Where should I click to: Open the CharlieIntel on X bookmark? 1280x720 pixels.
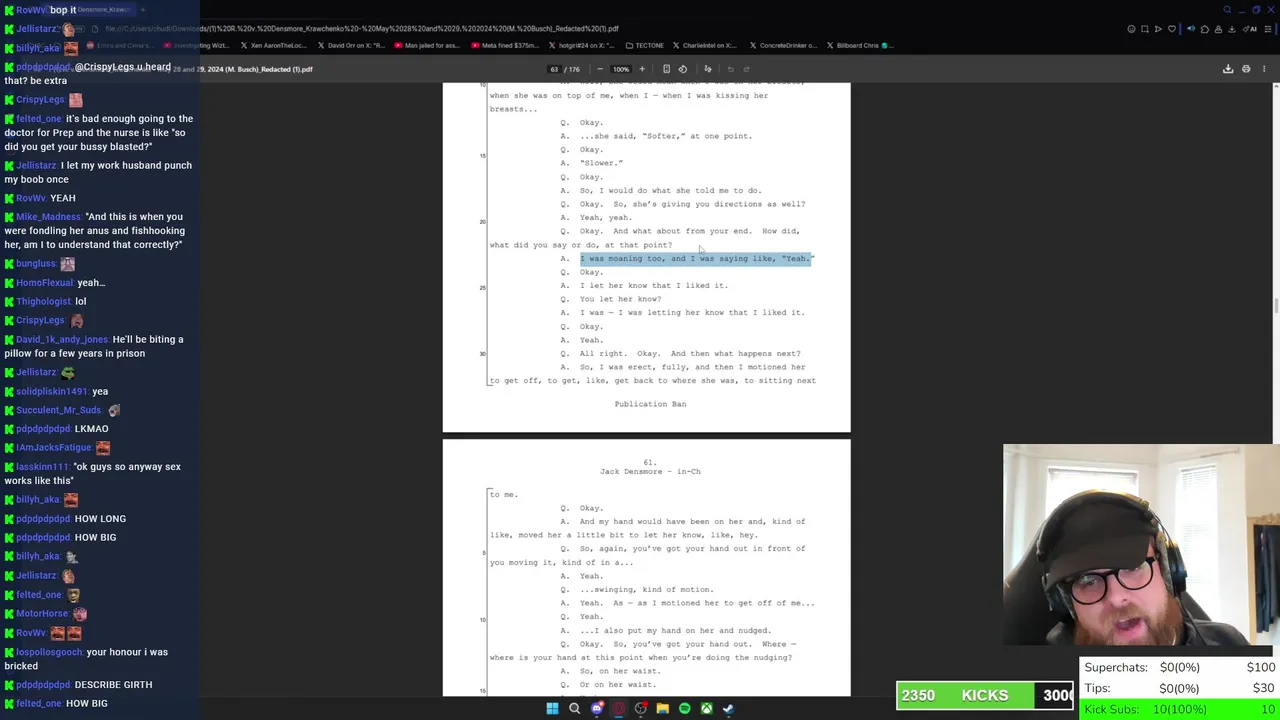point(705,45)
